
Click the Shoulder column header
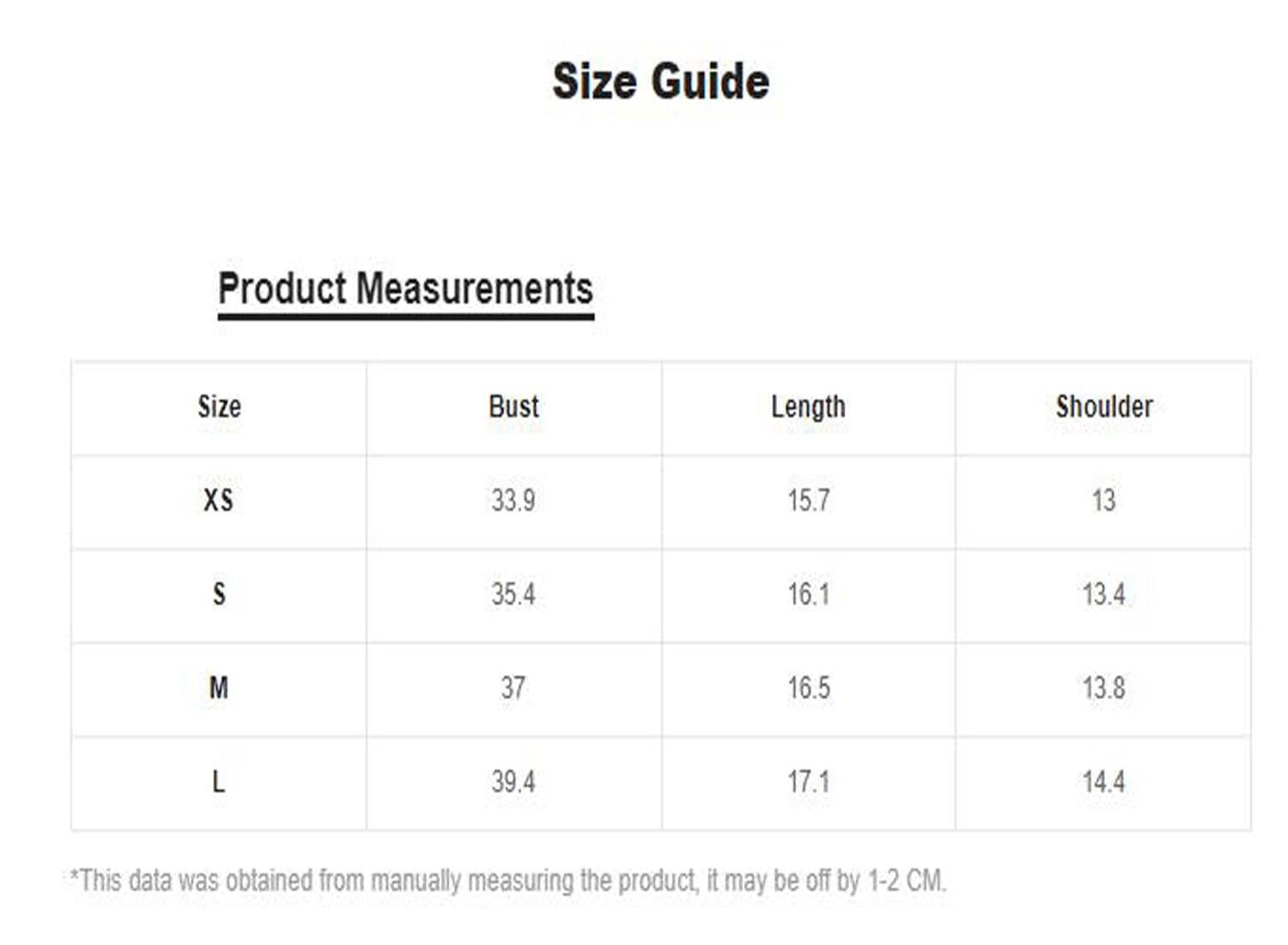click(1104, 406)
